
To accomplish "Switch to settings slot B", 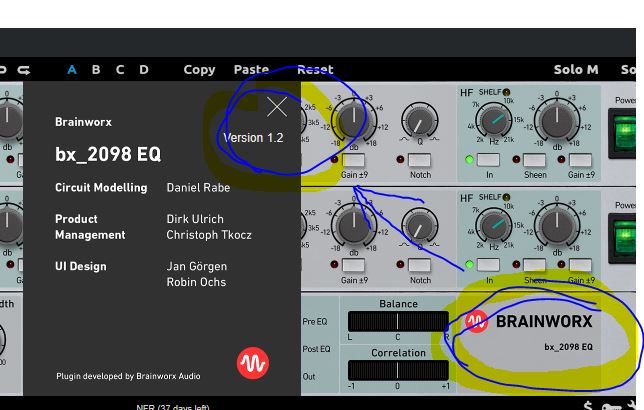I will coord(96,70).
